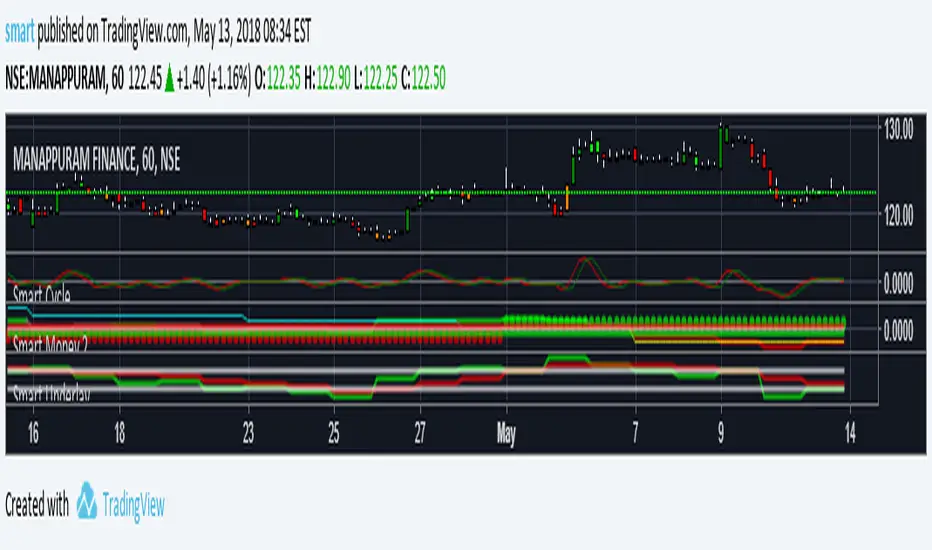Click the 120.00 price axis label

click(x=898, y=215)
